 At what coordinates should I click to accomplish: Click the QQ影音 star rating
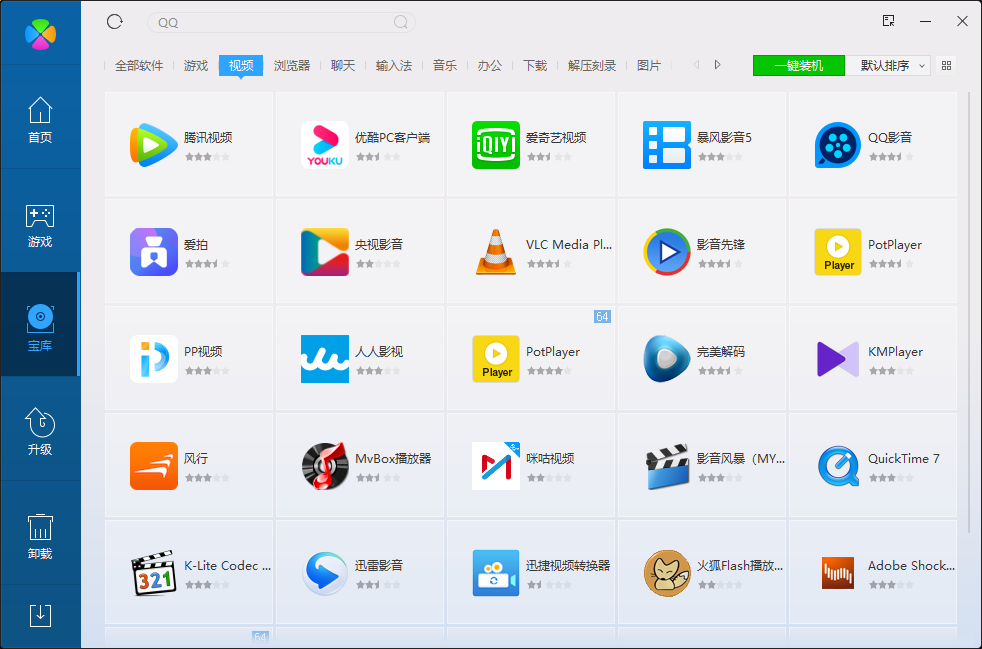pyautogui.click(x=891, y=157)
